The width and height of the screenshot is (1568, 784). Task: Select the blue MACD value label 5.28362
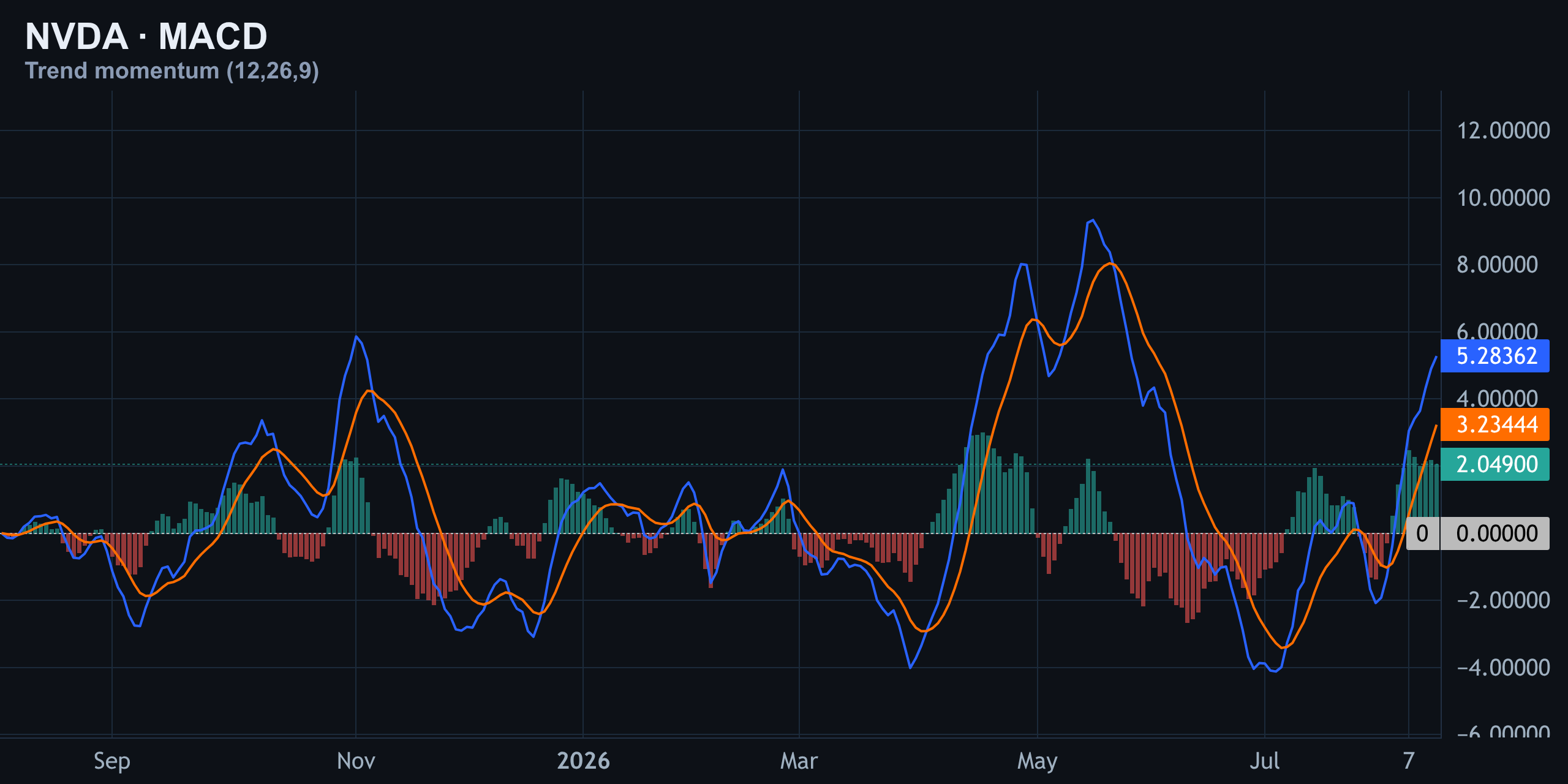click(1495, 356)
